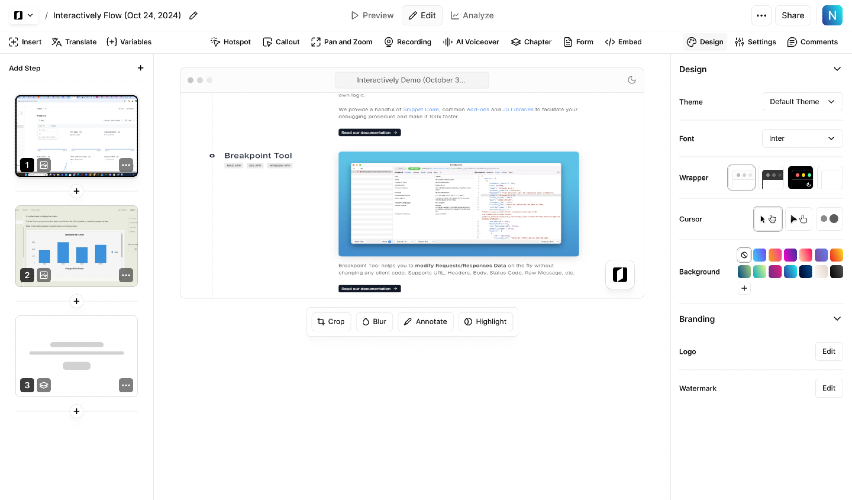Insert a step after step 3 with the plus

click(x=77, y=411)
